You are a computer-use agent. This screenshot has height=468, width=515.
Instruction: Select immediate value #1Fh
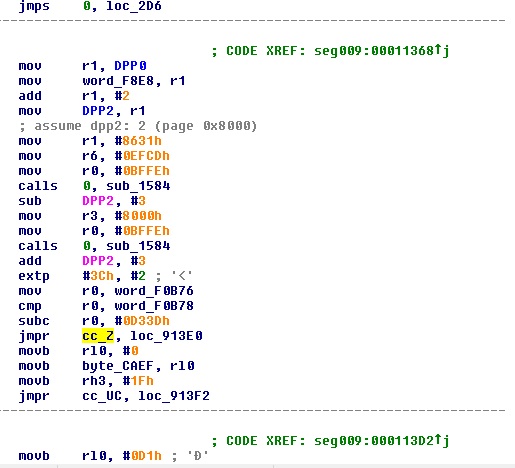coord(138,381)
